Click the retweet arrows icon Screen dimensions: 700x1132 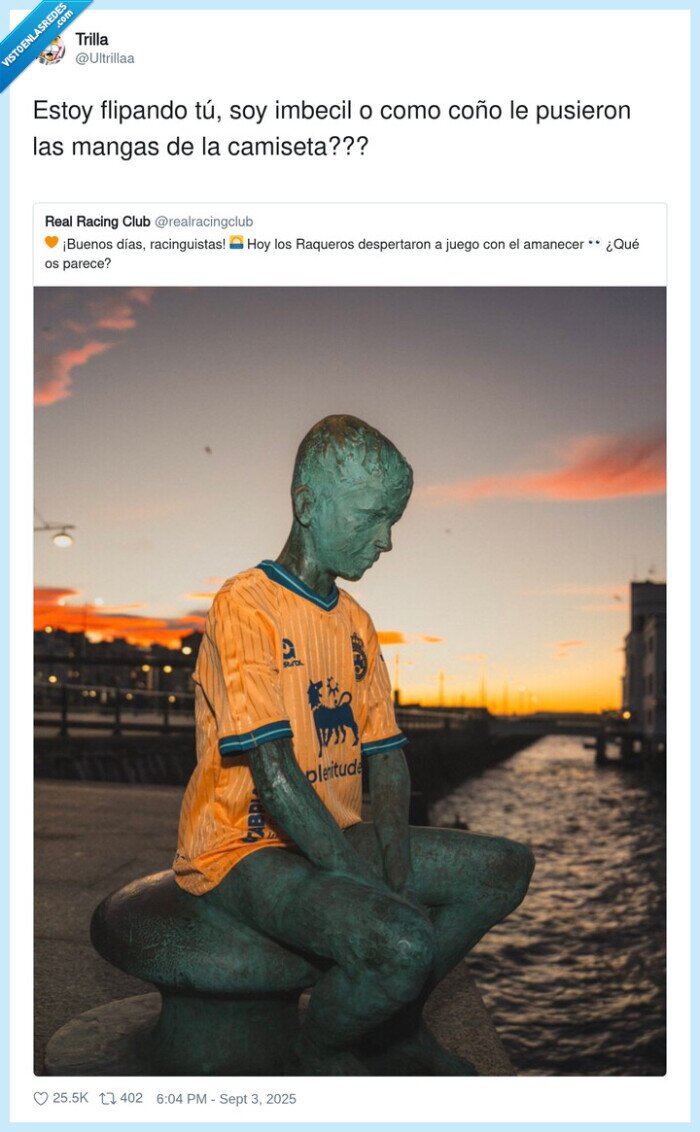point(108,1099)
